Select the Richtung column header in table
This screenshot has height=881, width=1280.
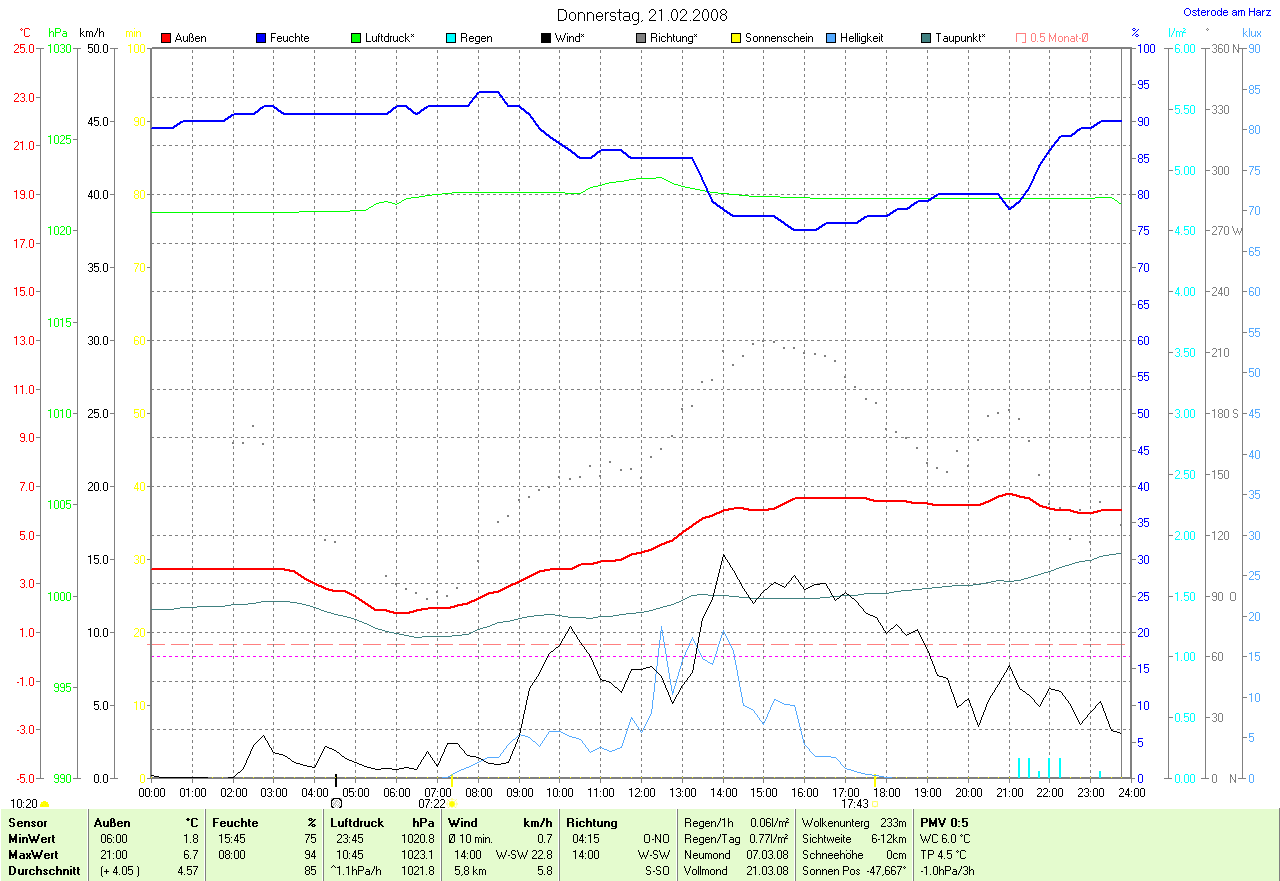591,822
